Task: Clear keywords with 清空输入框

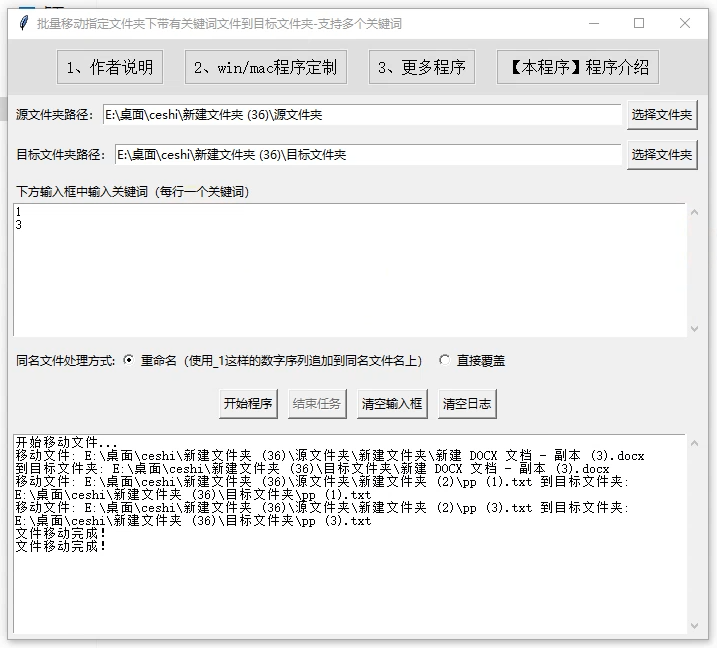Action: tap(392, 403)
